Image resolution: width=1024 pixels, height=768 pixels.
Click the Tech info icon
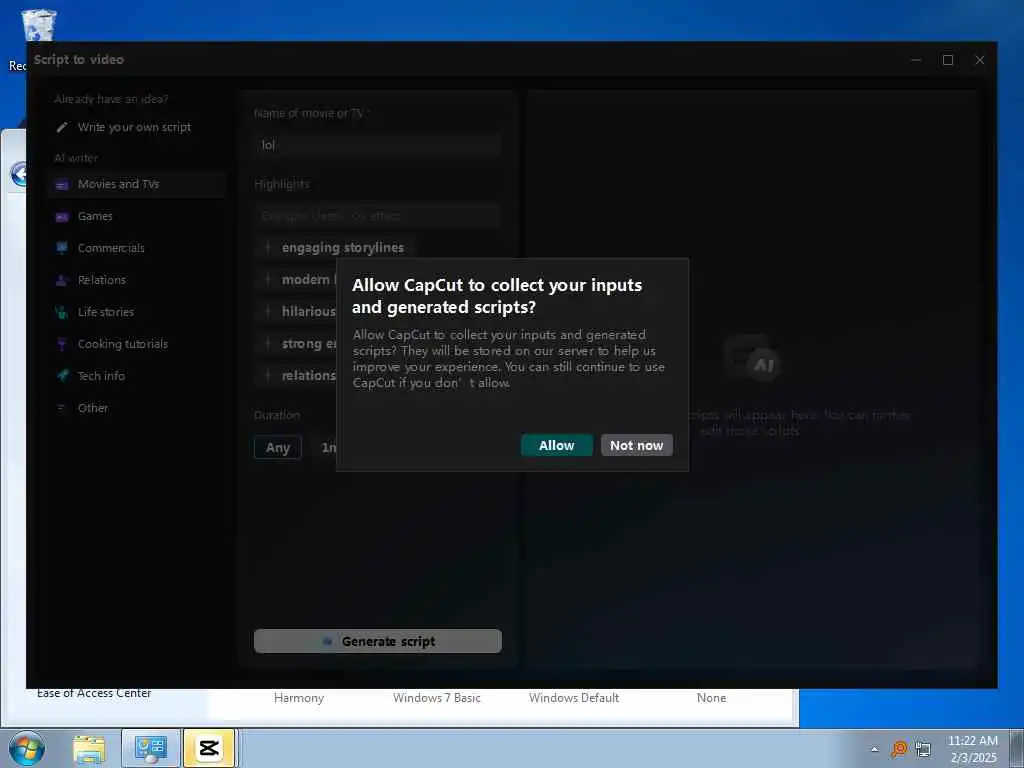62,376
